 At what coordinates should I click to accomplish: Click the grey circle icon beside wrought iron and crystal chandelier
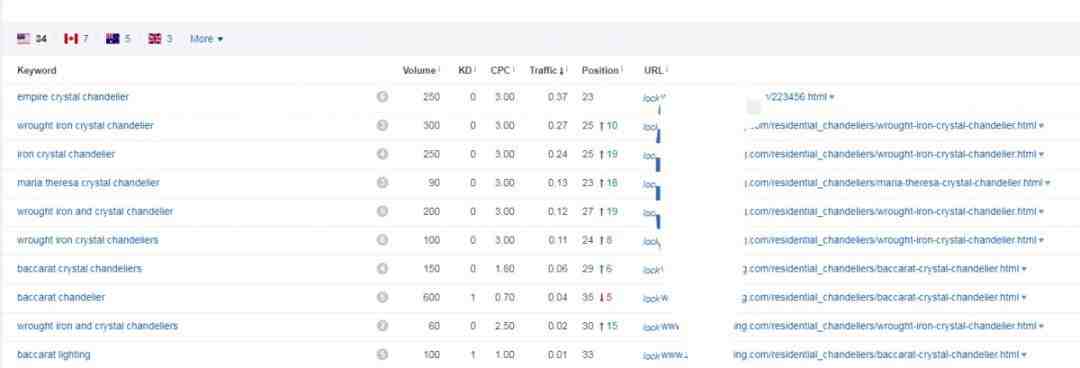[x=382, y=212]
